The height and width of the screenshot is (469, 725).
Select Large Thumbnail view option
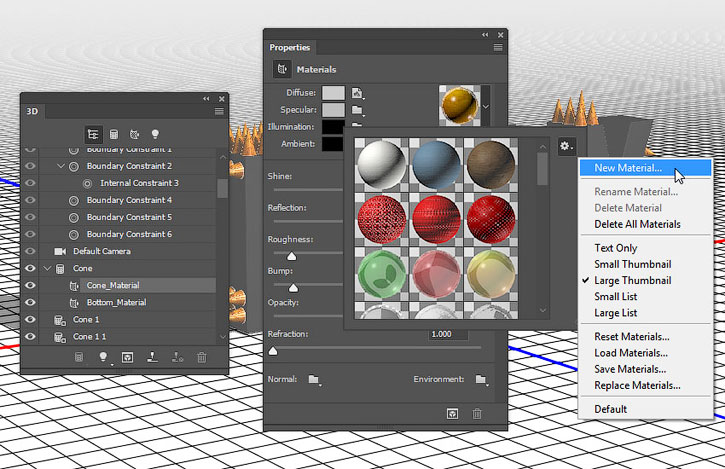633,281
